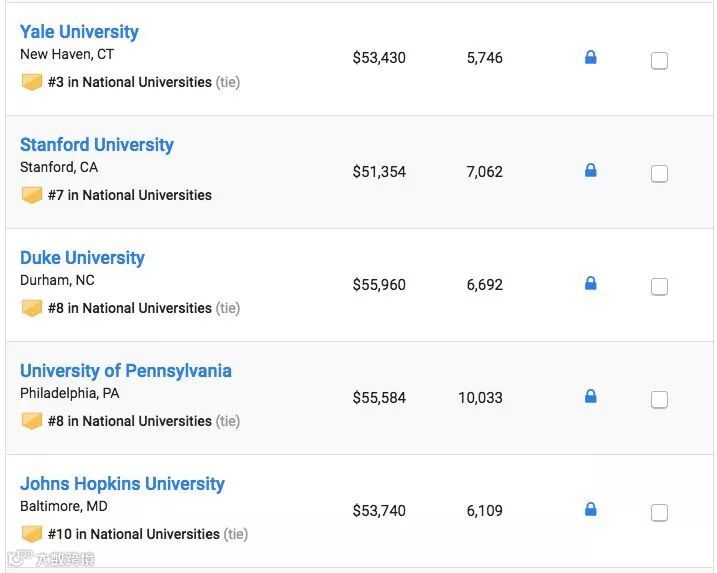Click the lock icon in Yale University row
Screen dimensions: 717x573
click(x=590, y=57)
